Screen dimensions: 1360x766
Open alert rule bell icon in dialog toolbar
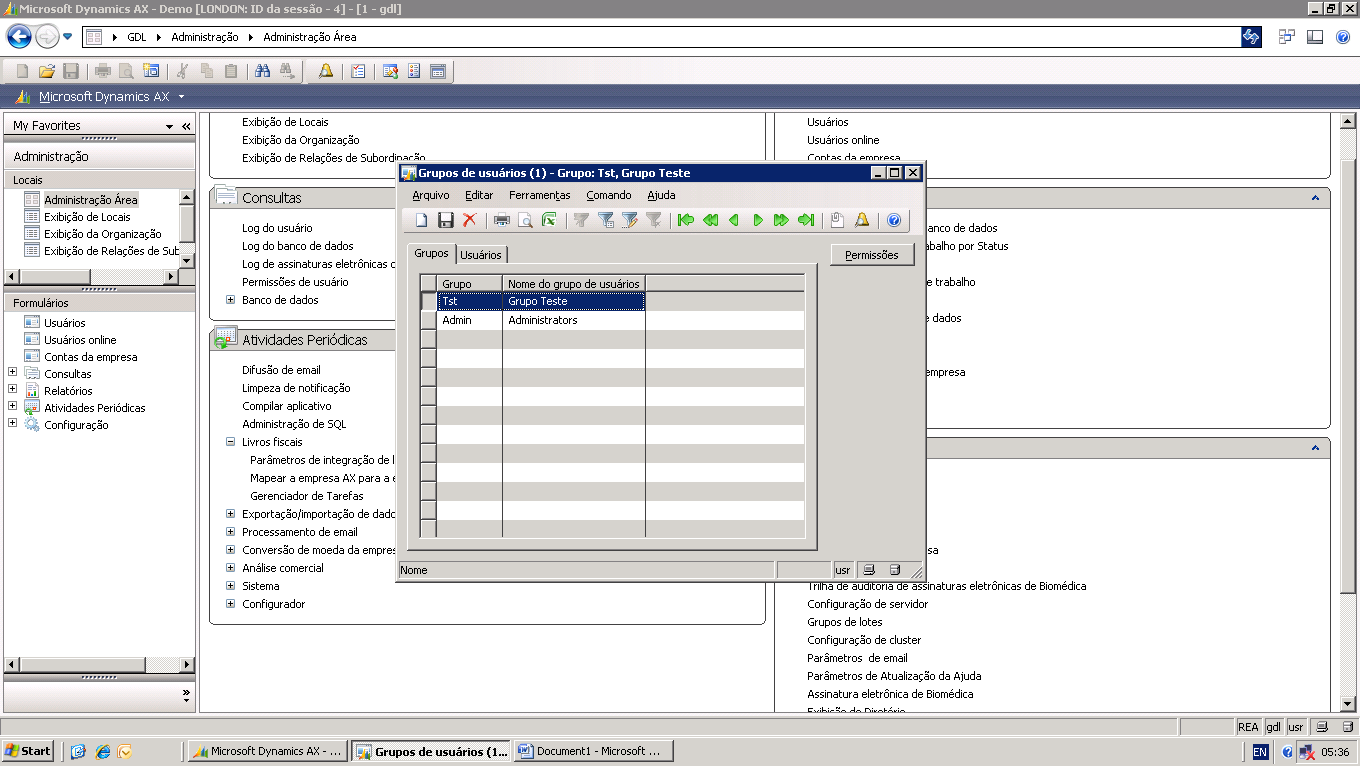(862, 220)
